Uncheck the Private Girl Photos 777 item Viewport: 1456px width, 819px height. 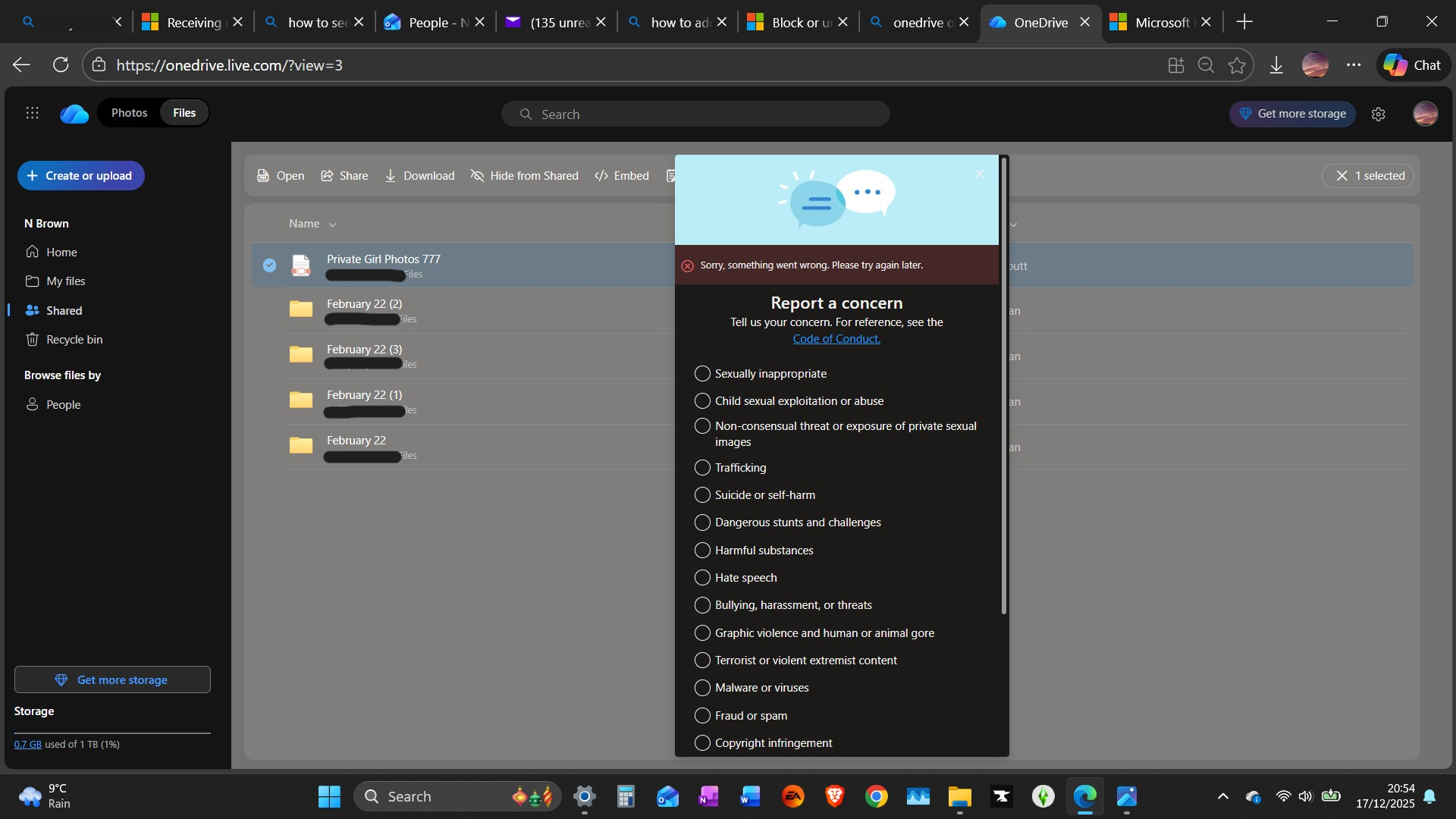pyautogui.click(x=269, y=265)
